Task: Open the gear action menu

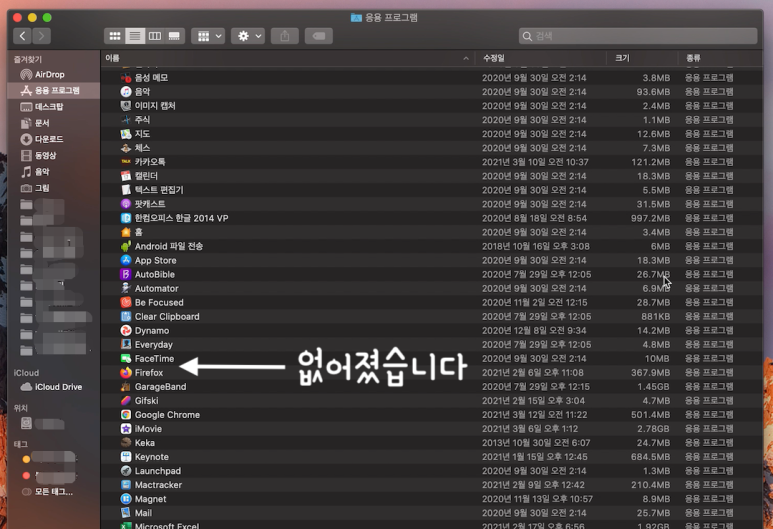Action: click(x=248, y=36)
